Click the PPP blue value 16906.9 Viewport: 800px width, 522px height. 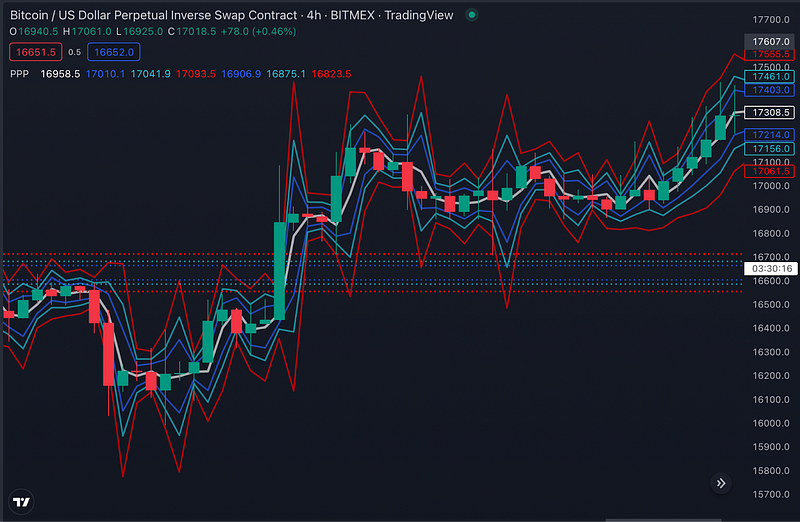point(241,74)
